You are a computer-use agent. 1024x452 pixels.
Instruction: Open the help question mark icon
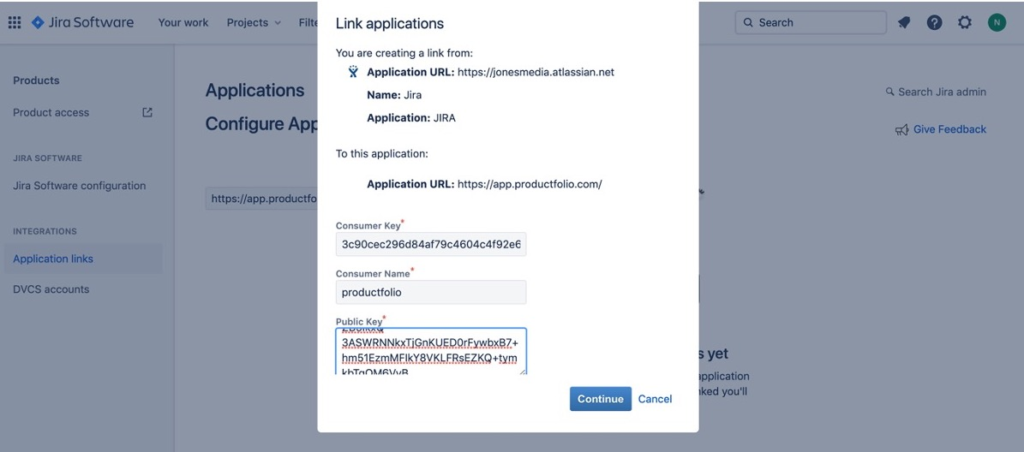[935, 23]
